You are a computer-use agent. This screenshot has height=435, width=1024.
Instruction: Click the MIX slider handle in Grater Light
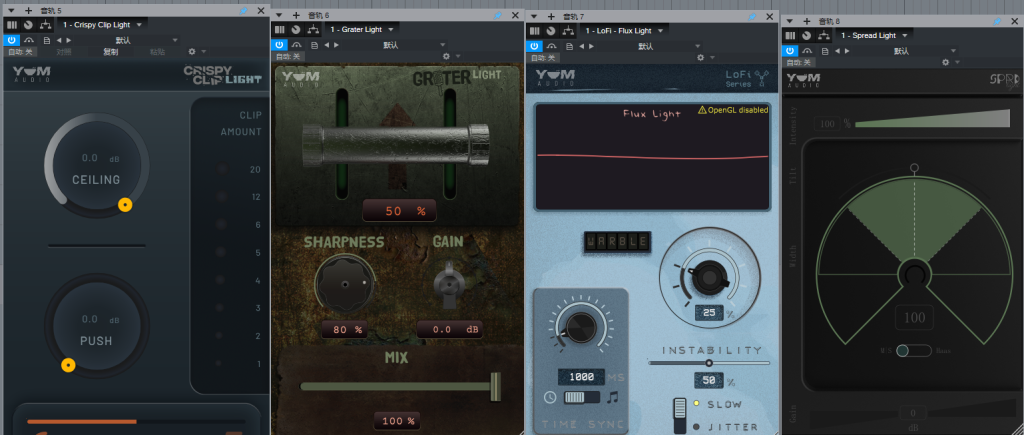coord(496,387)
